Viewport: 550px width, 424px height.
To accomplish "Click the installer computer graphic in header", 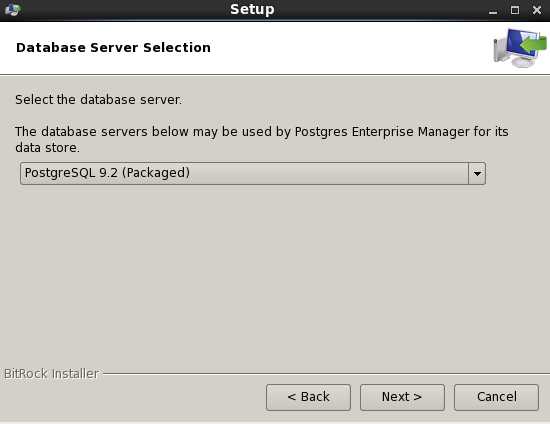I will [520, 48].
